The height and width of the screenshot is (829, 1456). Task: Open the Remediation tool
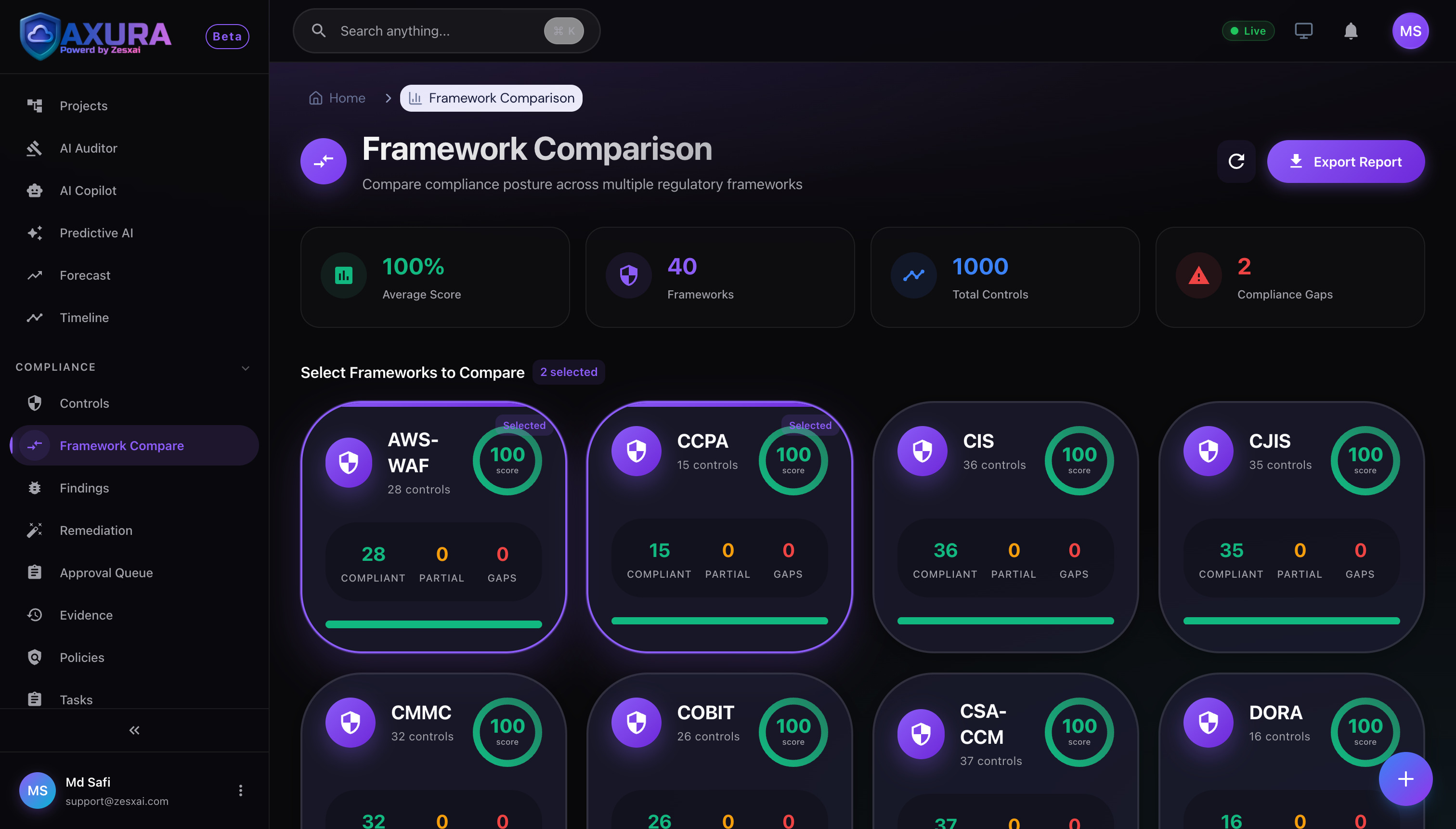tap(95, 530)
